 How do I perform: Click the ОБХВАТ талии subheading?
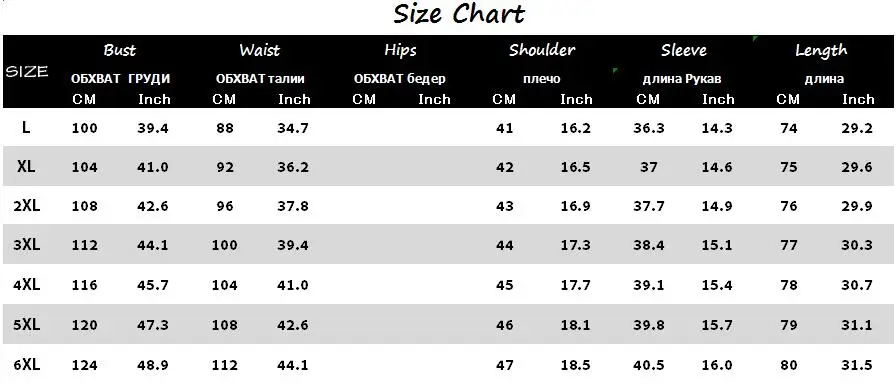coord(260,79)
